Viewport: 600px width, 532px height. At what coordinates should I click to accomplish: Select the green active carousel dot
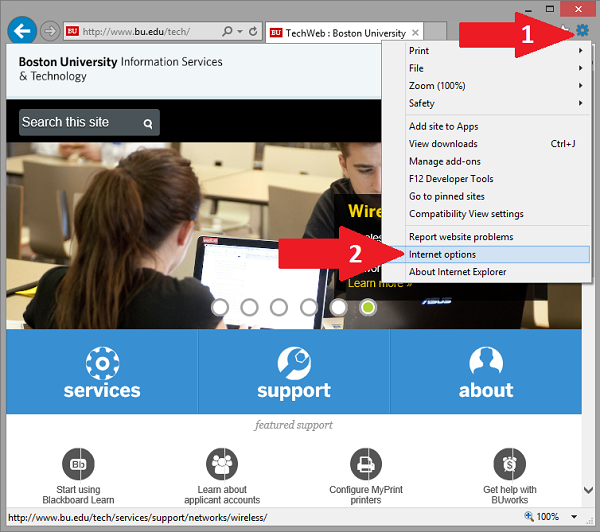click(368, 307)
